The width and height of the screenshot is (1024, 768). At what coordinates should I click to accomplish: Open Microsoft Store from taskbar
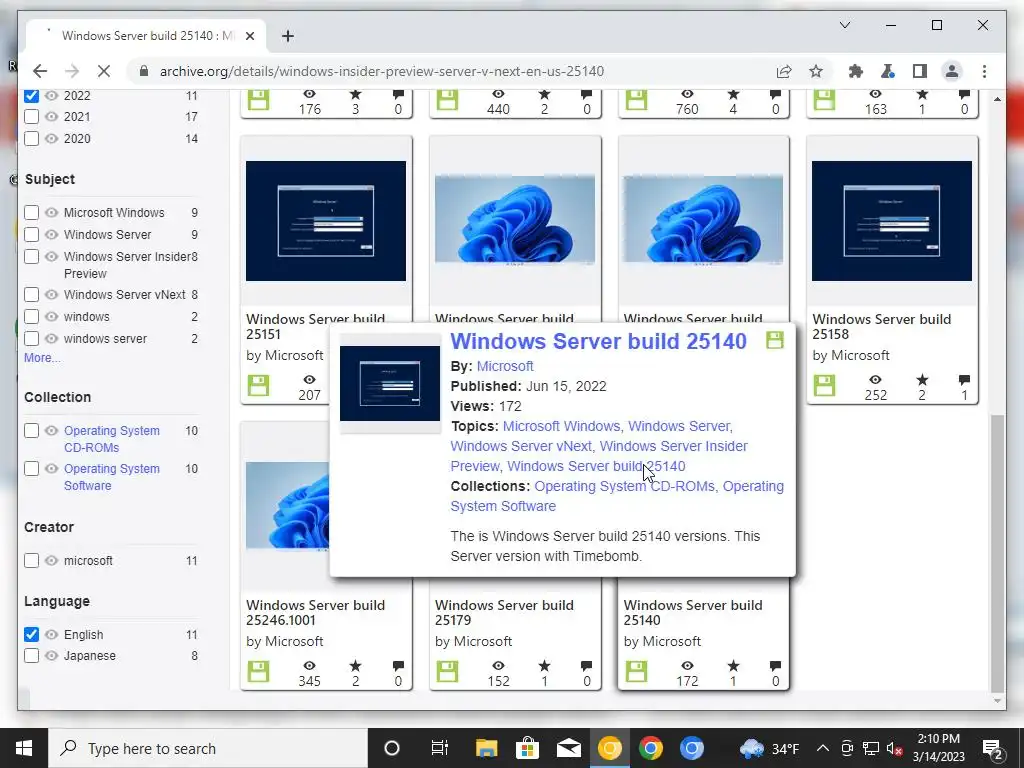[x=527, y=748]
